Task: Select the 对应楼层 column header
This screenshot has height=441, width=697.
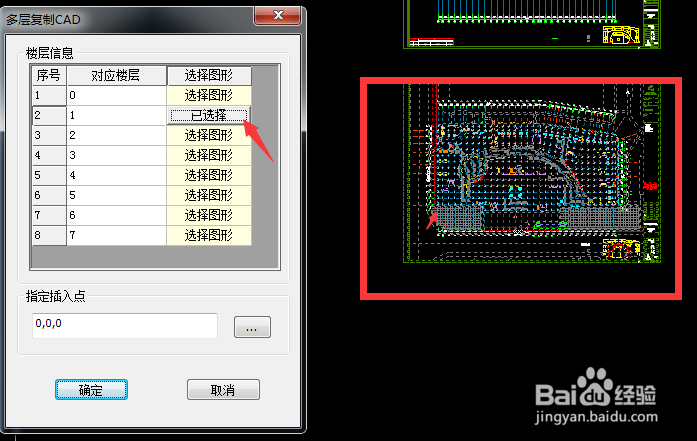Action: [116, 75]
